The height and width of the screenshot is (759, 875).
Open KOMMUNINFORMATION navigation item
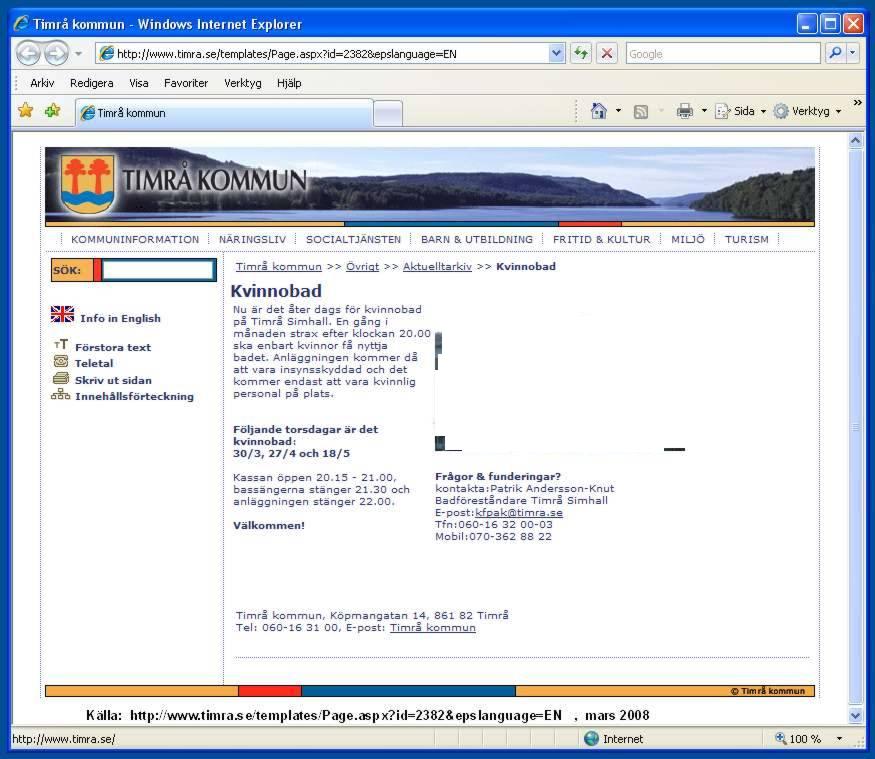pos(135,239)
